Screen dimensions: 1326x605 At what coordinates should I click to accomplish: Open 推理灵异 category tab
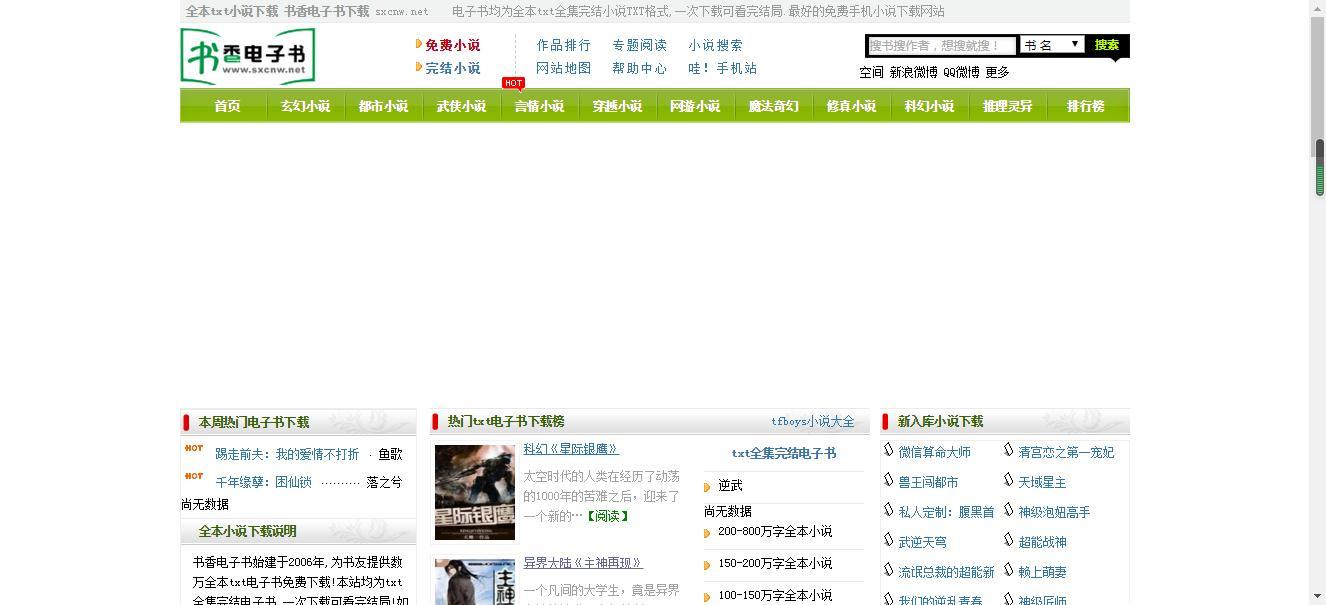coord(1007,106)
